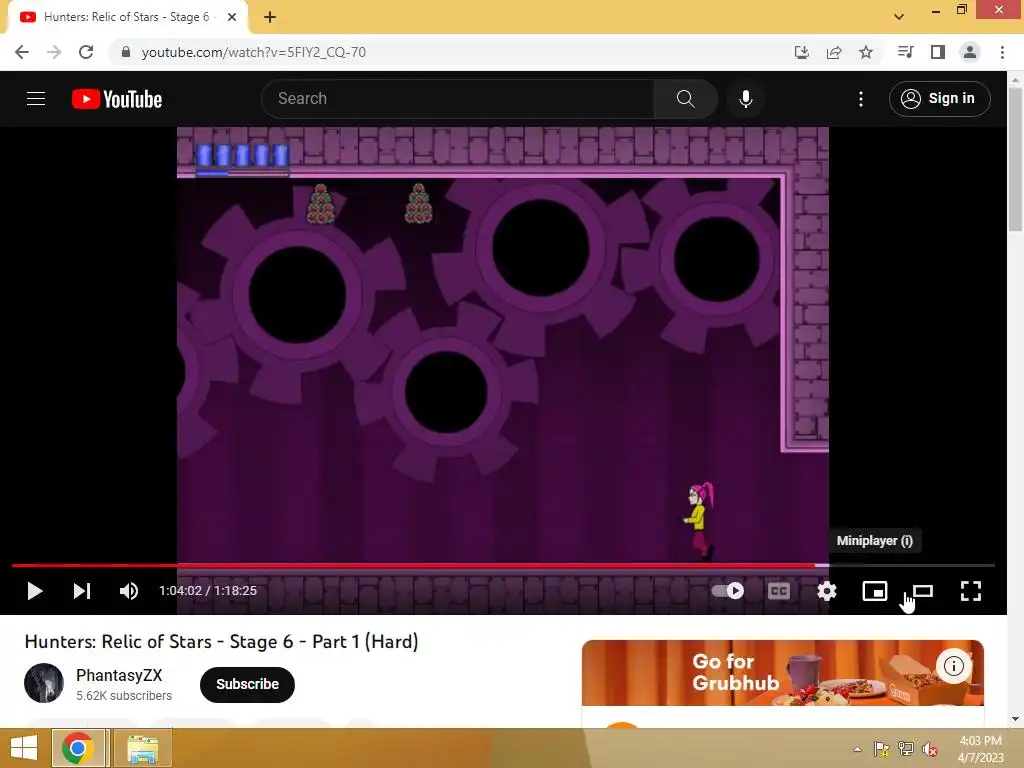Open Chrome profile avatar

[x=970, y=52]
